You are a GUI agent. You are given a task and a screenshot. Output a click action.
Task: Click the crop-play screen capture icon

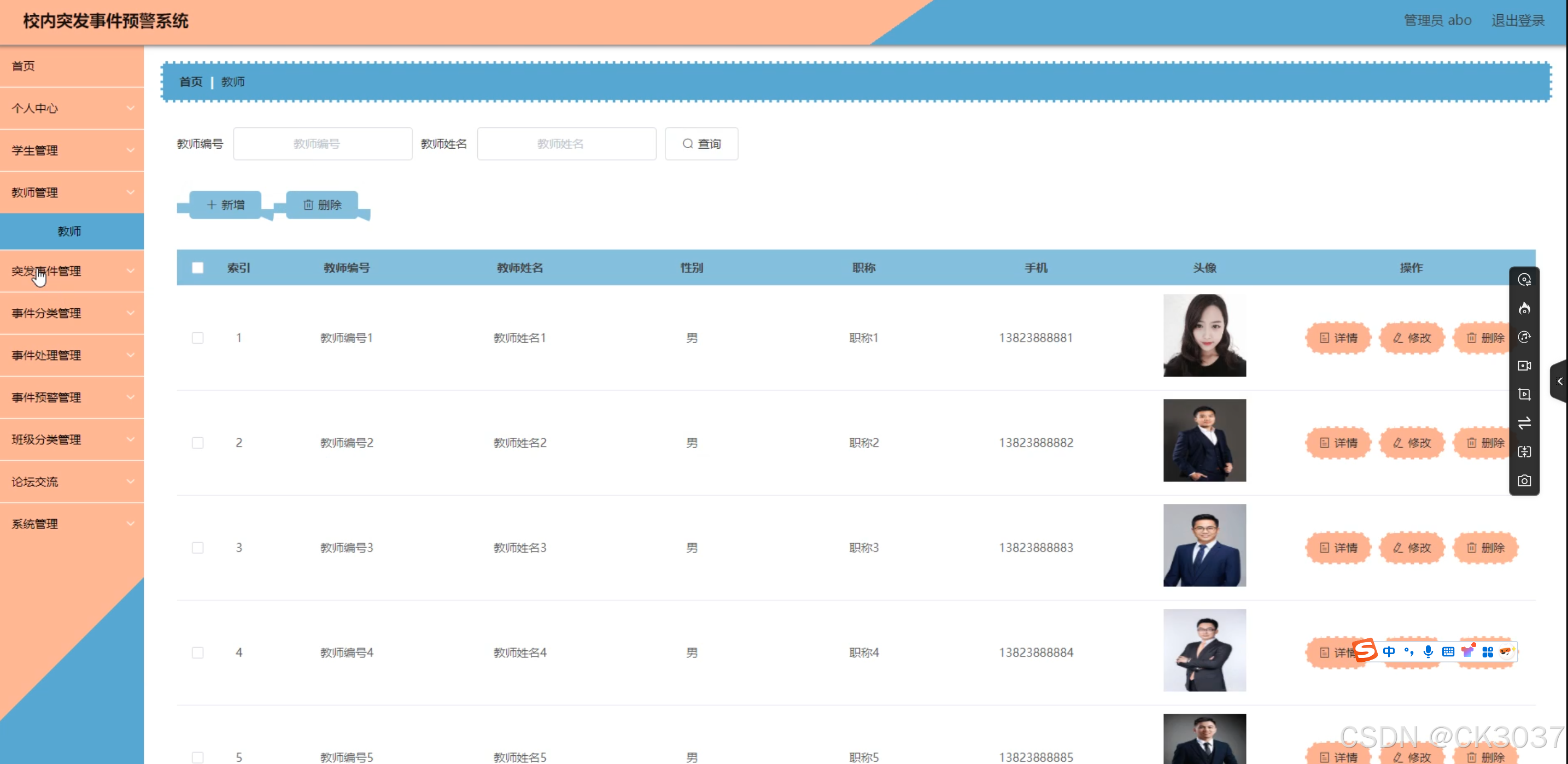point(1524,394)
